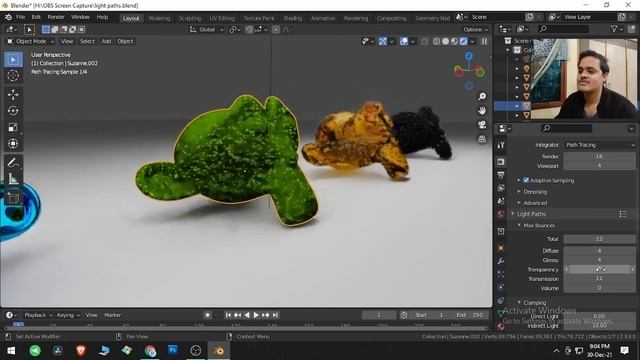Toggle the camera view icon
This screenshot has height=360, width=640.
pyautogui.click(x=482, y=125)
